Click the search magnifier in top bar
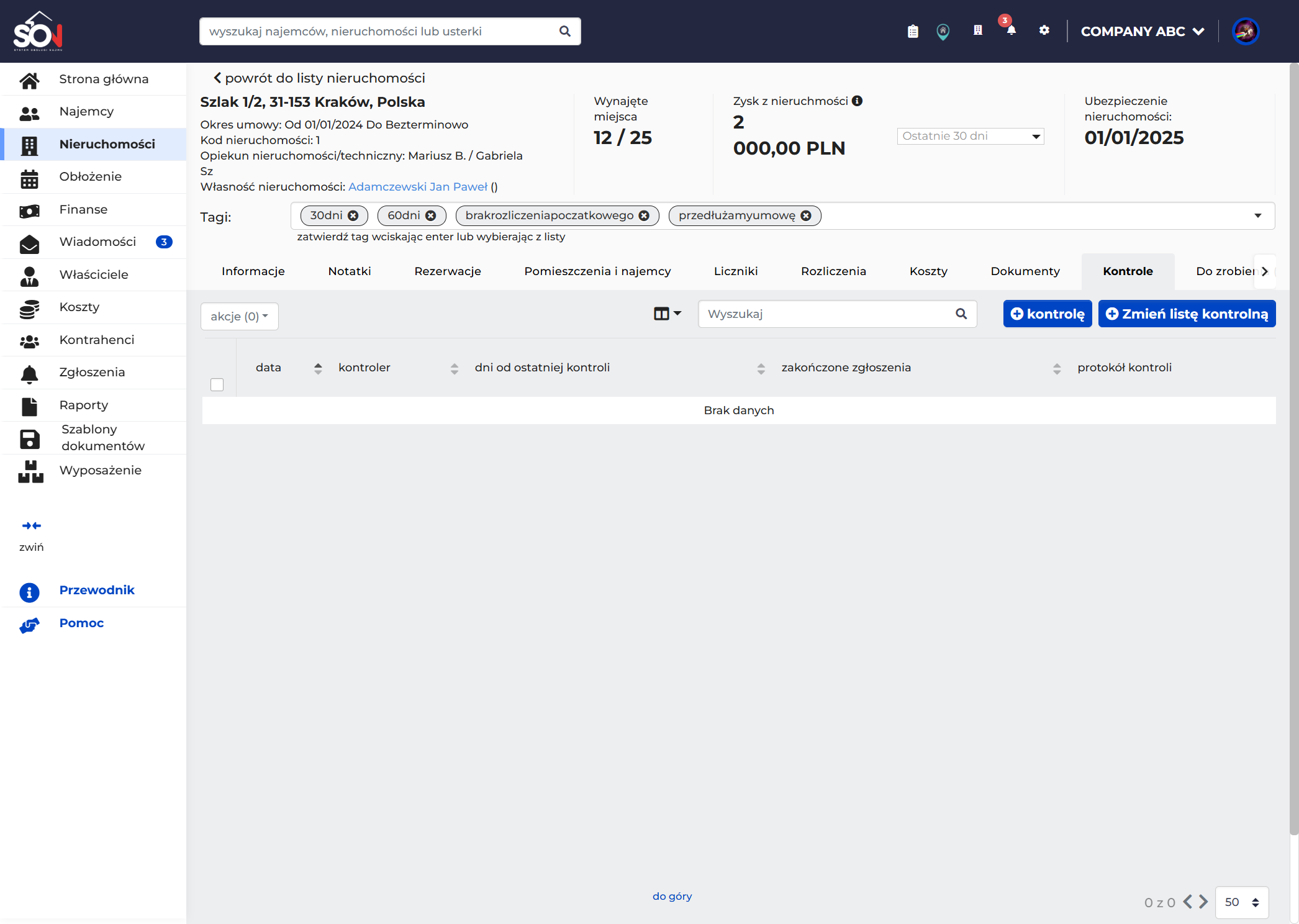This screenshot has height=924, width=1299. [564, 31]
